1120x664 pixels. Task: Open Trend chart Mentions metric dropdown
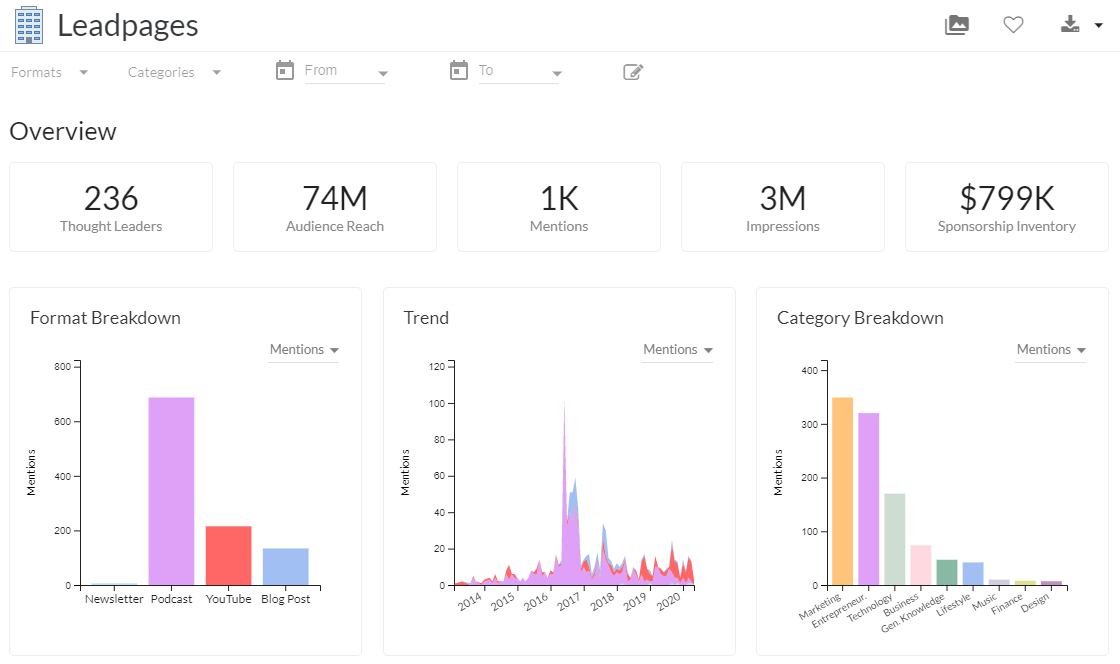(x=677, y=350)
